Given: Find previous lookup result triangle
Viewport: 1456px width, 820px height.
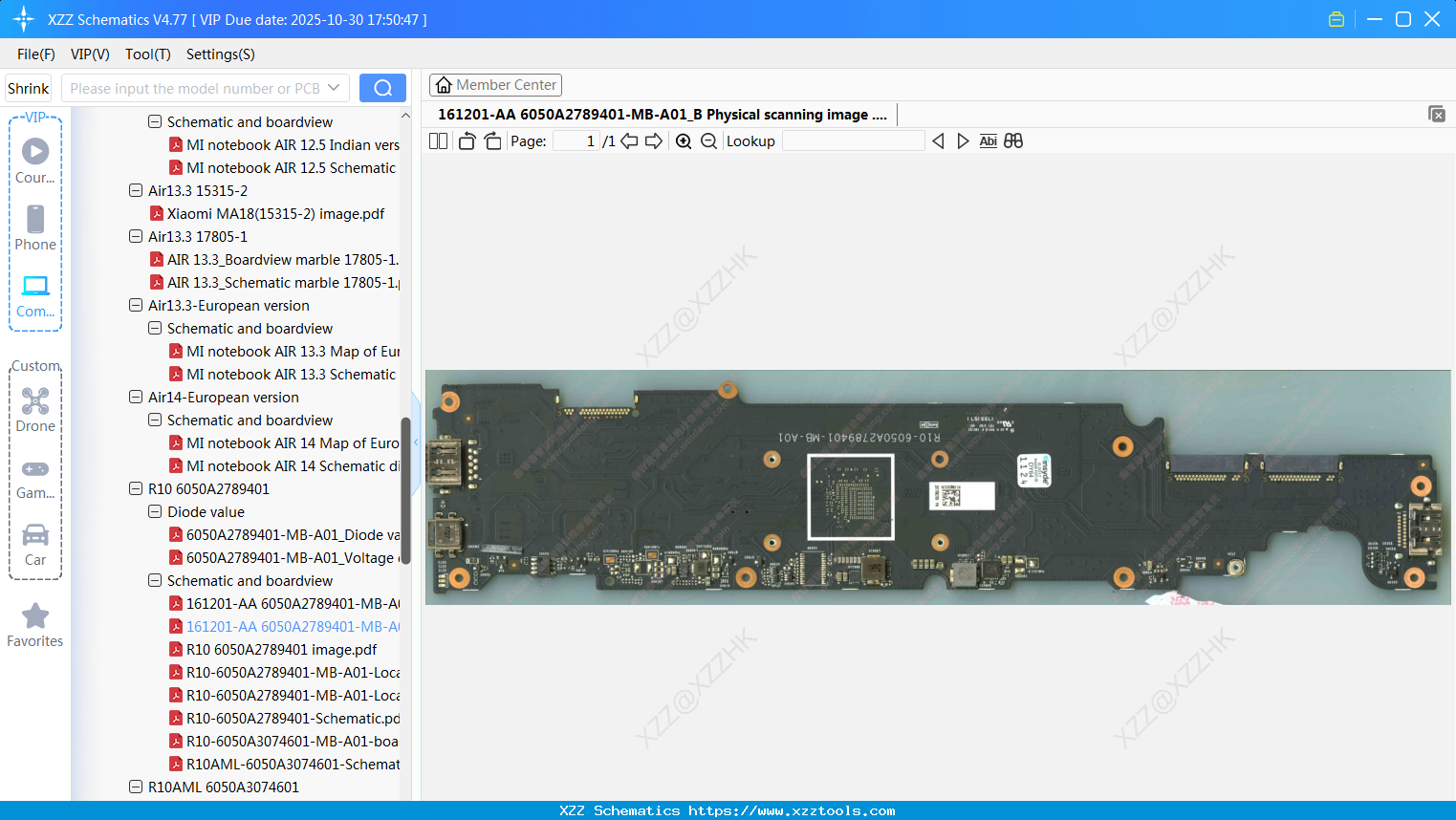Looking at the screenshot, I should tap(938, 141).
